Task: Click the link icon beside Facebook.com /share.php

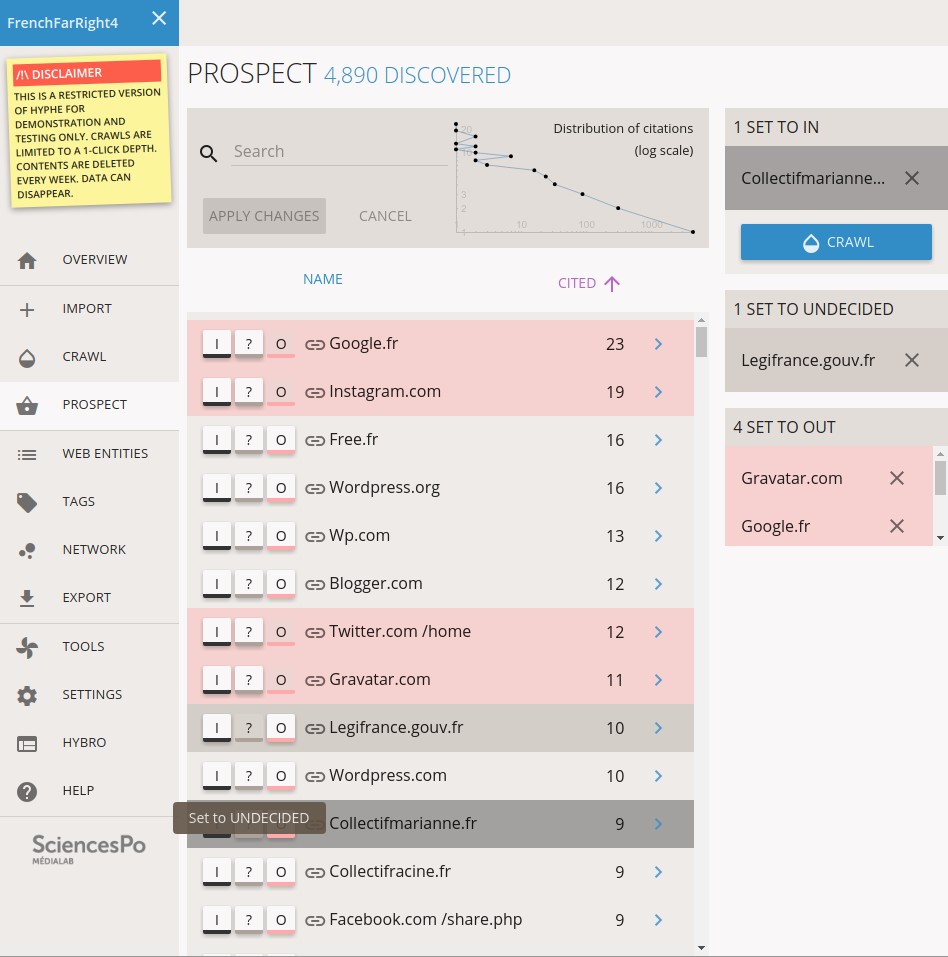Action: coord(315,920)
